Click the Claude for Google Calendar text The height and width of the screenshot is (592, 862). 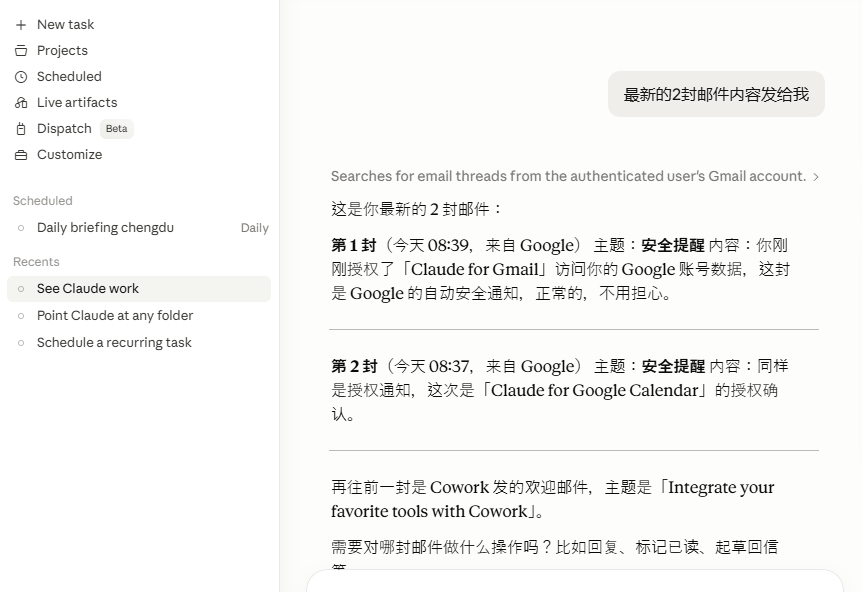(x=595, y=390)
